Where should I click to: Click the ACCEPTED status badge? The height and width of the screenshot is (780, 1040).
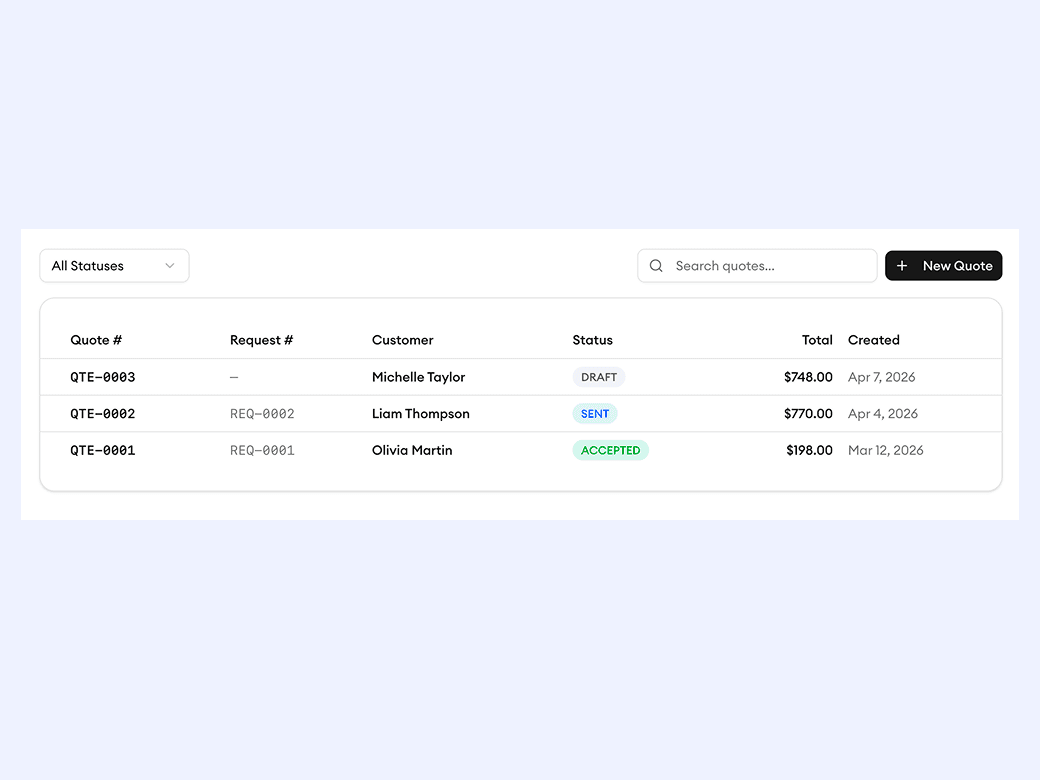(x=610, y=451)
